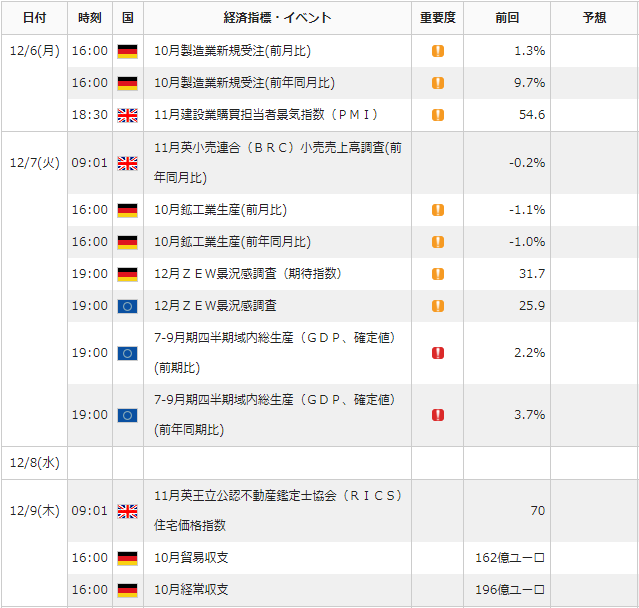The height and width of the screenshot is (608, 639).
Task: Click German flag beside 10月鉱工業生産(前月比)
Action: pos(128,210)
